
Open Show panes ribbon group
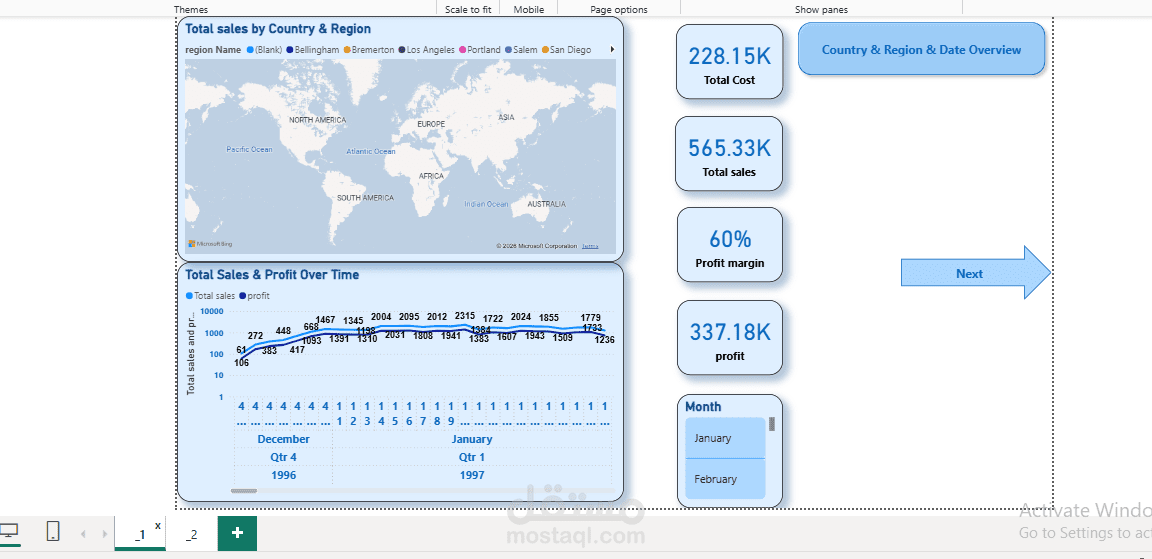point(821,10)
